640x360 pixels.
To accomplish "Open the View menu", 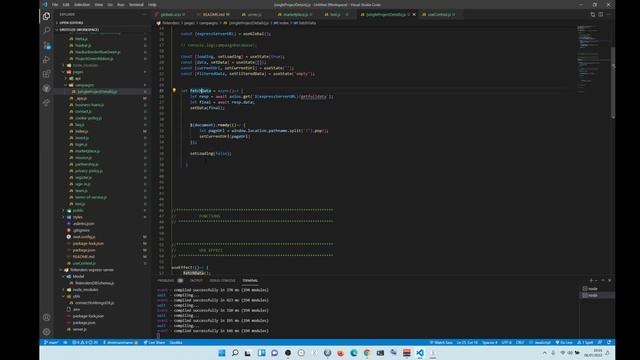I will pyautogui.click(x=99, y=4).
